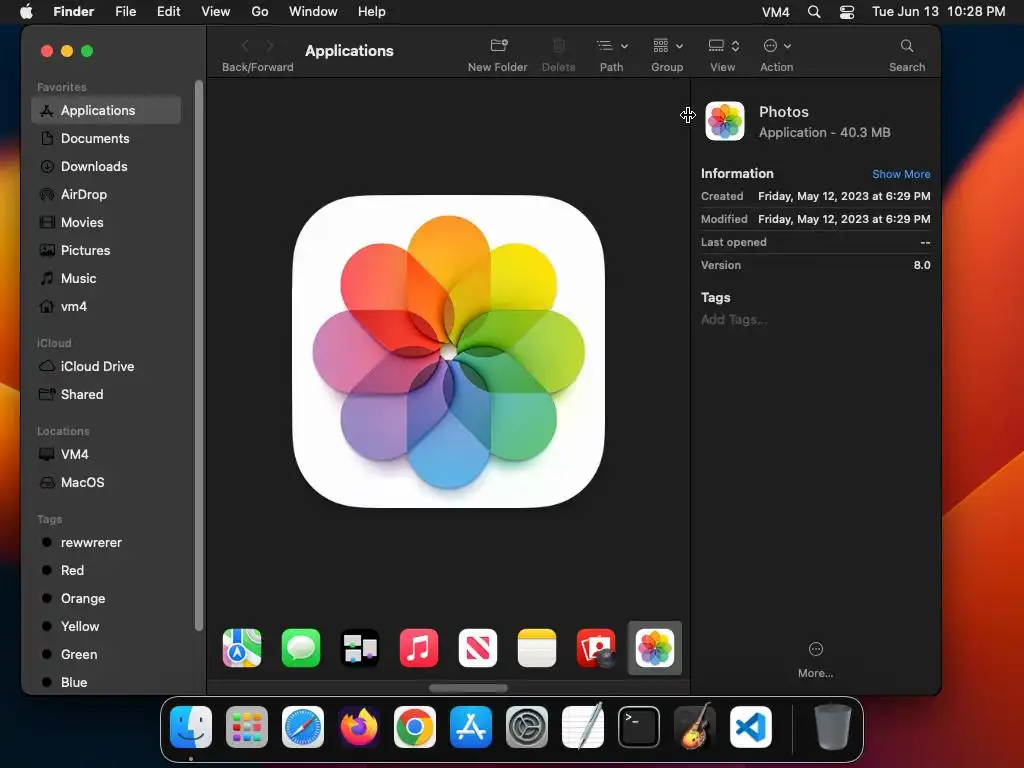The height and width of the screenshot is (768, 1024).
Task: Open the Path toolbar dropdown
Action: [612, 46]
